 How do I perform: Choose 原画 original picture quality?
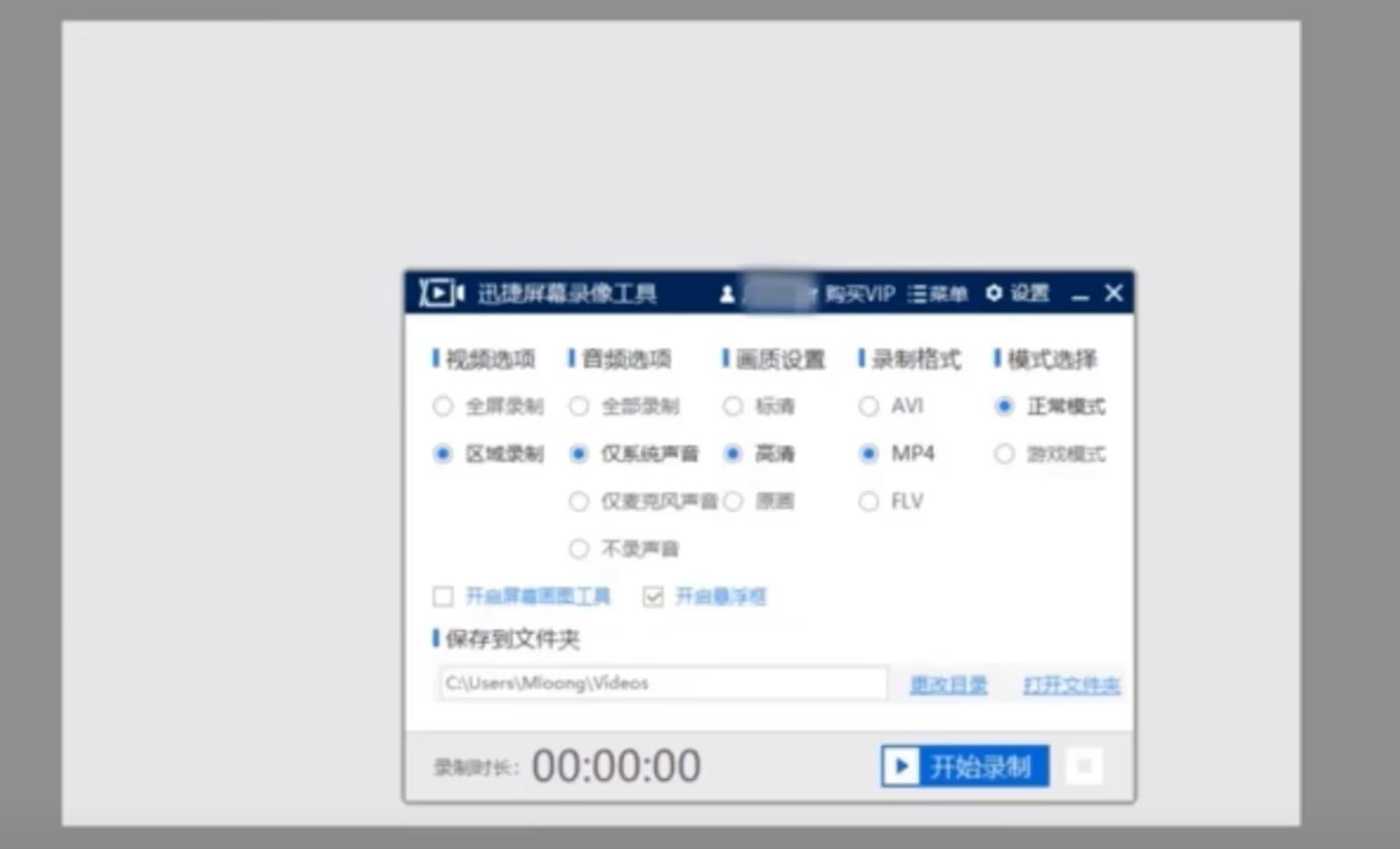[x=734, y=501]
